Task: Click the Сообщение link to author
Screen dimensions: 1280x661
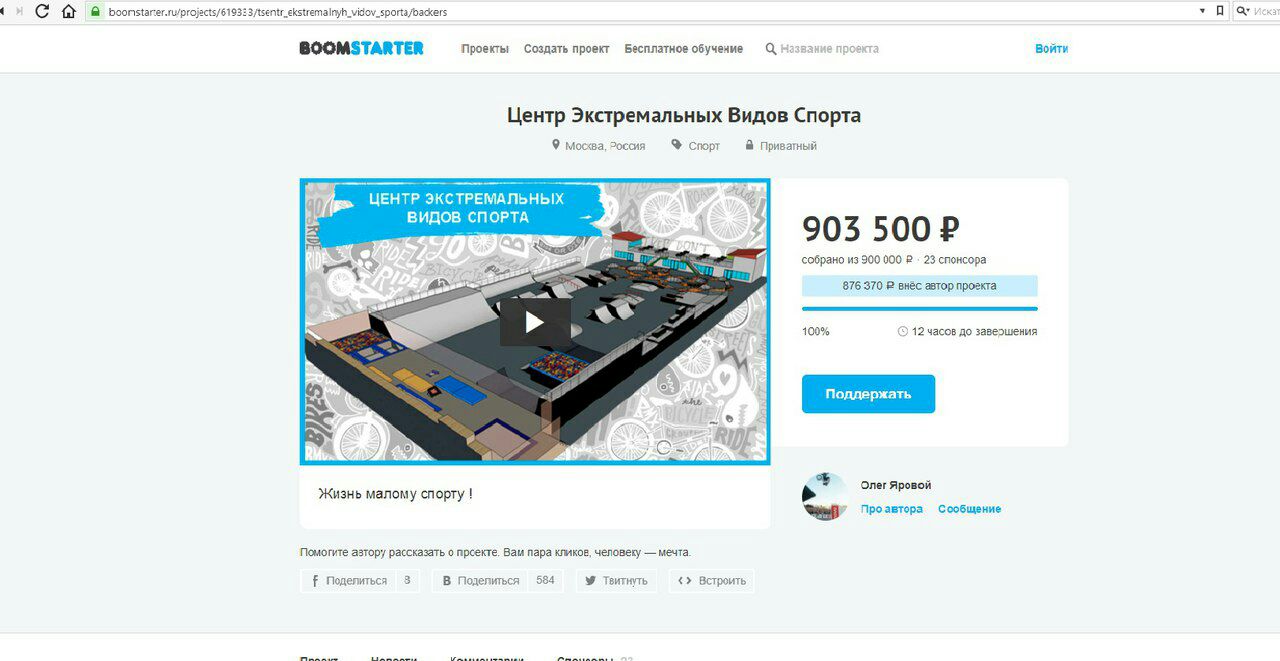Action: point(969,509)
